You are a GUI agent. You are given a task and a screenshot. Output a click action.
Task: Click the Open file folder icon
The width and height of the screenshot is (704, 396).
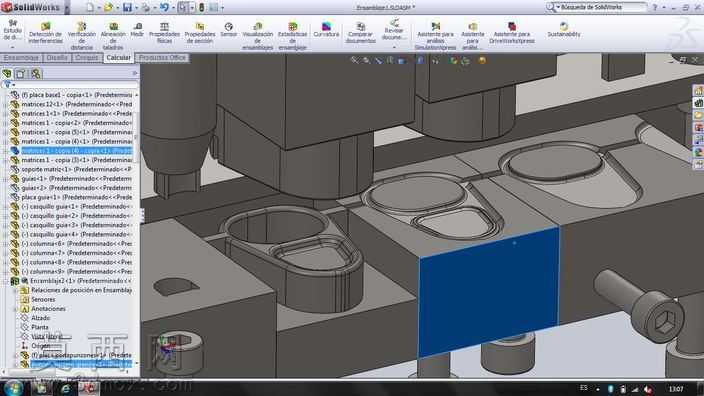(108, 7)
